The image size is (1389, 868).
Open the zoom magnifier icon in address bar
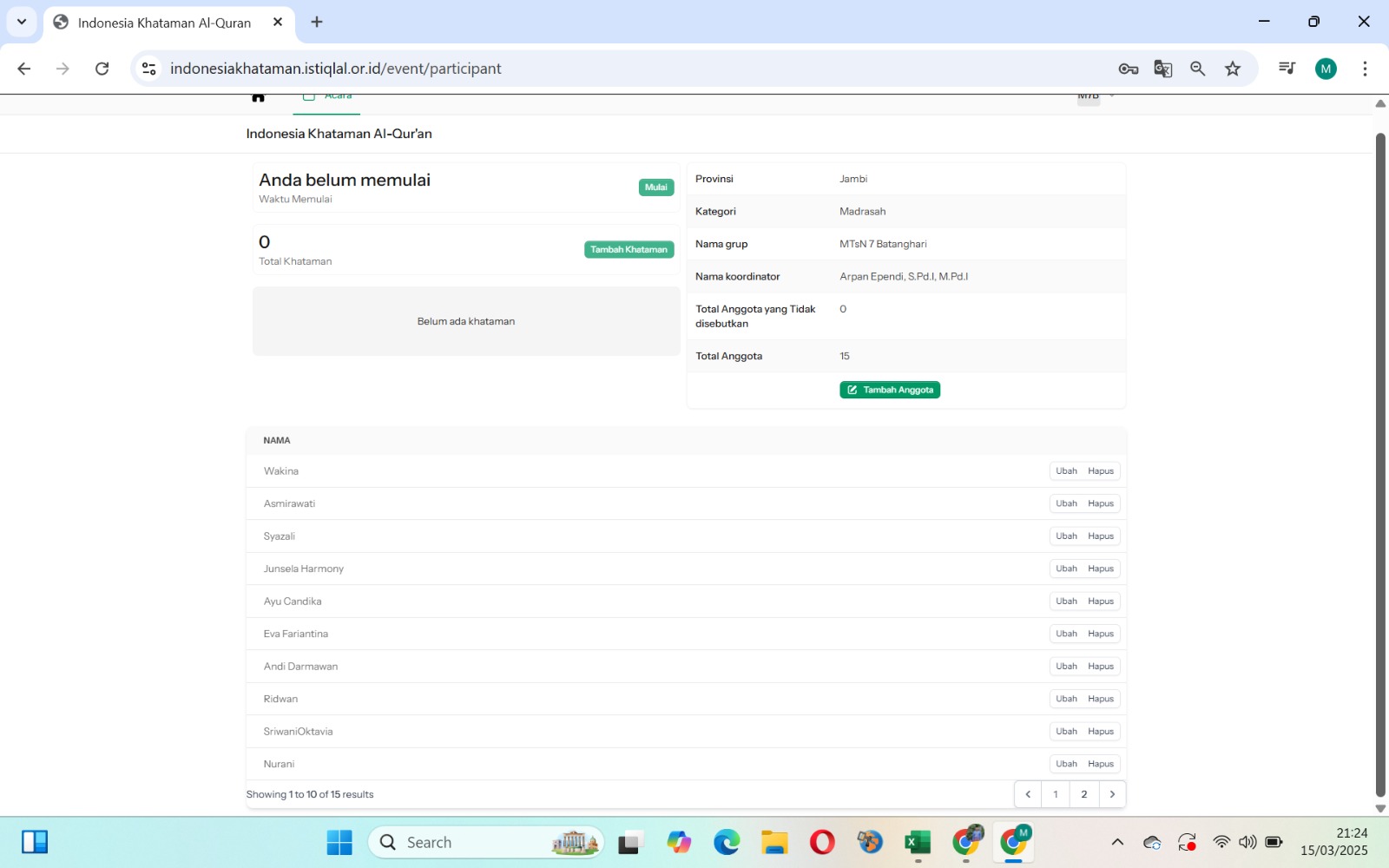(x=1198, y=69)
